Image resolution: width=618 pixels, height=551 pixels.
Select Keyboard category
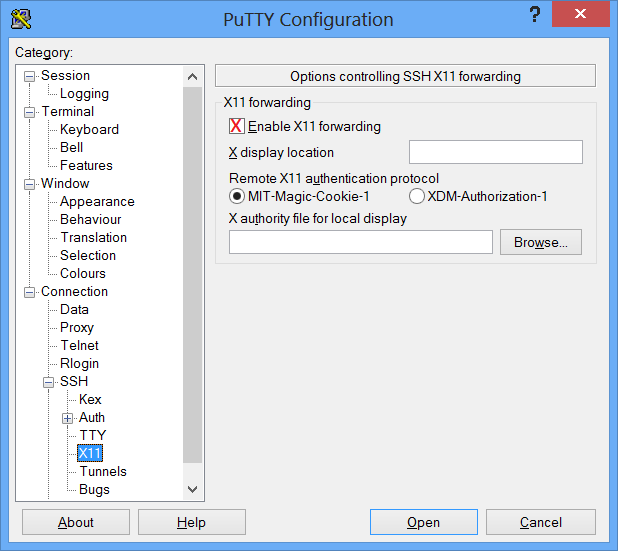pyautogui.click(x=89, y=130)
